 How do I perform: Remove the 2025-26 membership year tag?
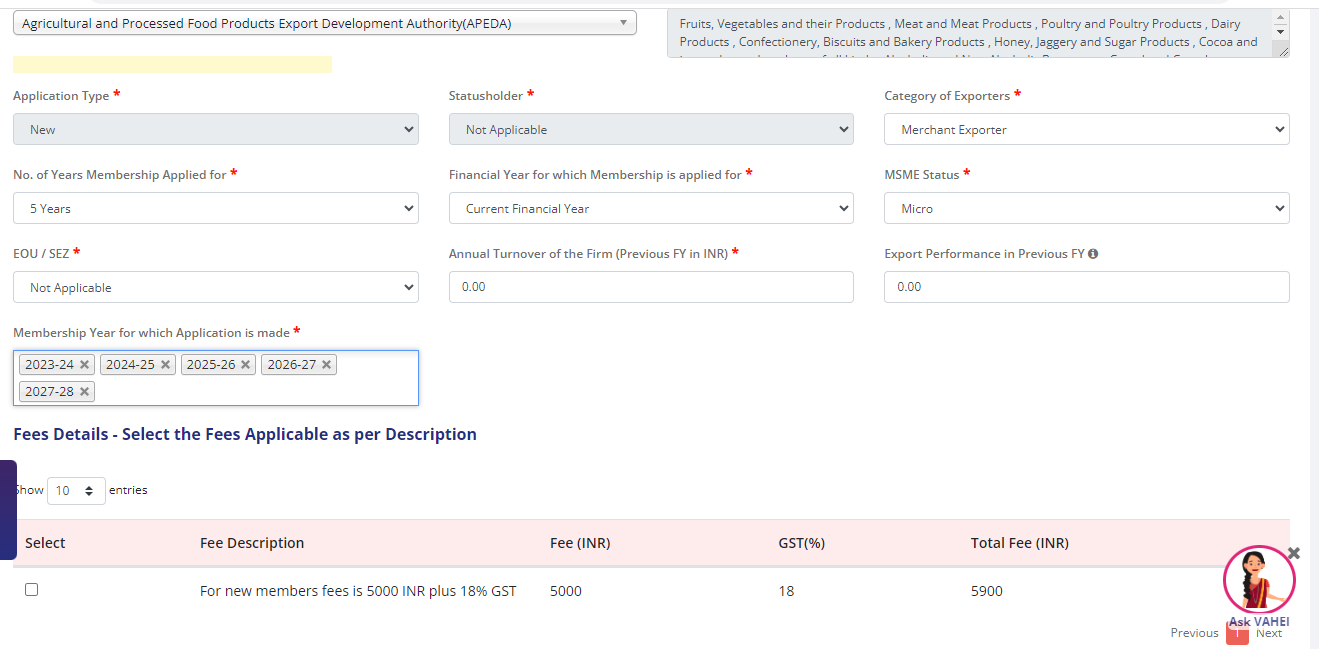click(x=245, y=365)
